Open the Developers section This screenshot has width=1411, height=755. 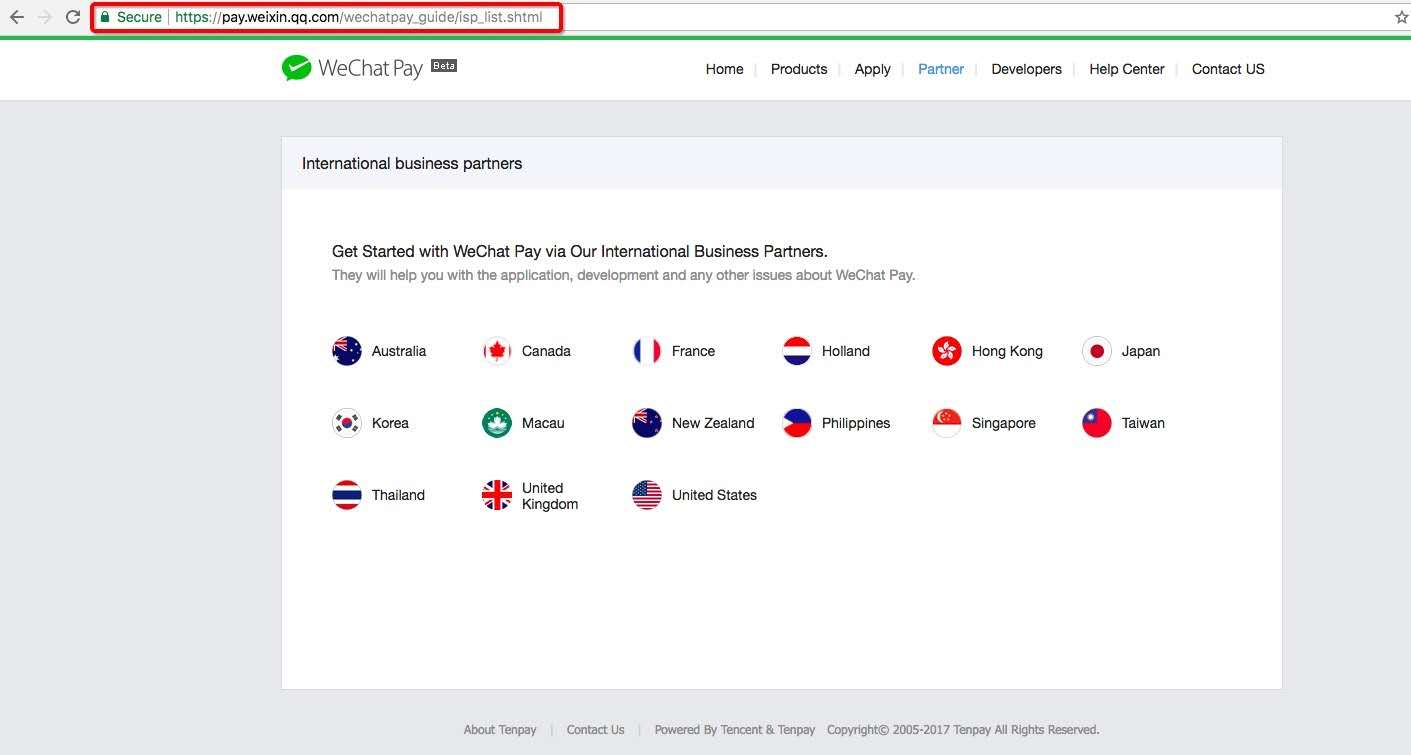[1027, 69]
